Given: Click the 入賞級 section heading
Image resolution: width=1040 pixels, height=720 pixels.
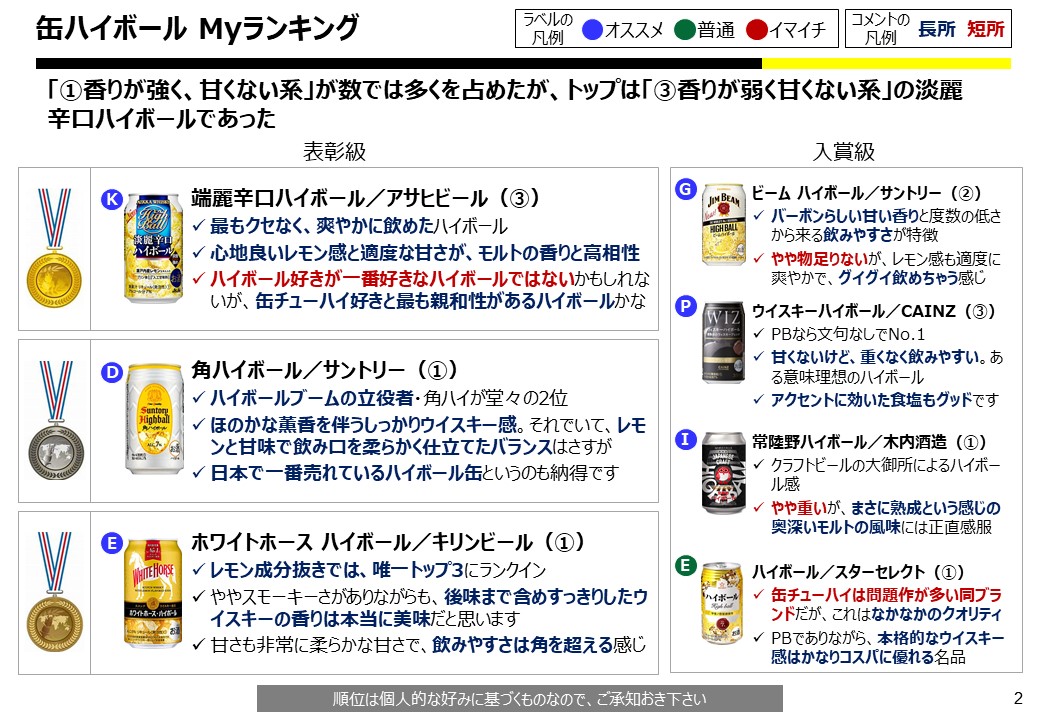Looking at the screenshot, I should 844,151.
